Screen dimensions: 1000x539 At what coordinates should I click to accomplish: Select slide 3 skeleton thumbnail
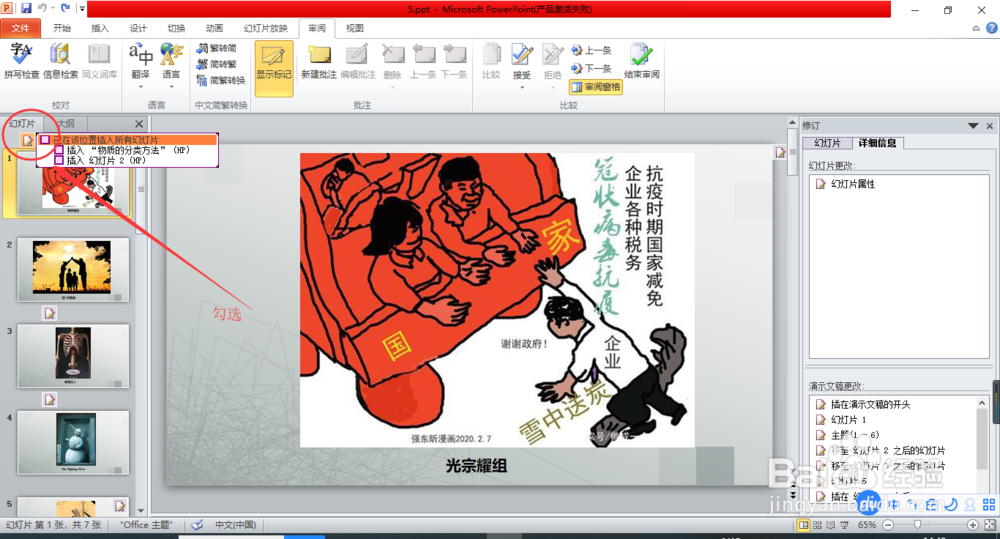pos(73,356)
